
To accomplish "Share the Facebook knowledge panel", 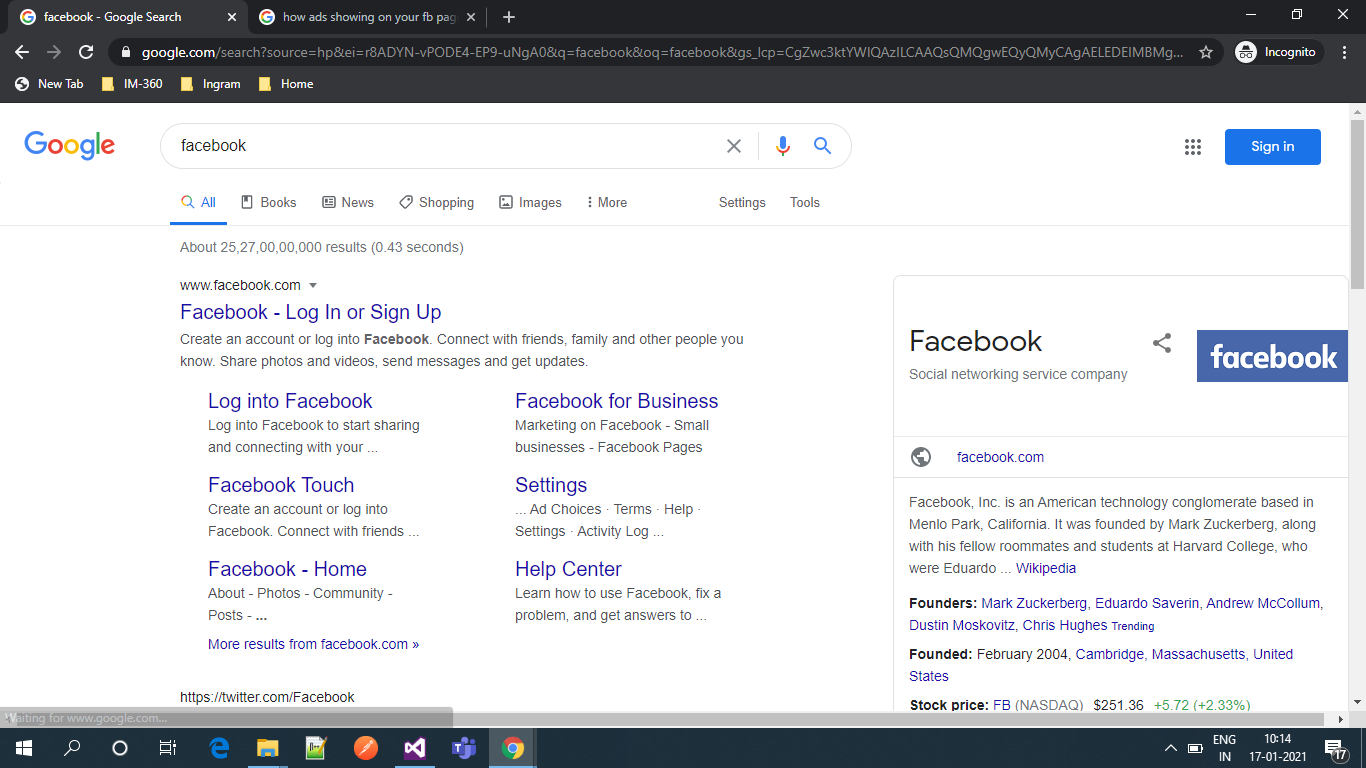I will pos(1162,343).
